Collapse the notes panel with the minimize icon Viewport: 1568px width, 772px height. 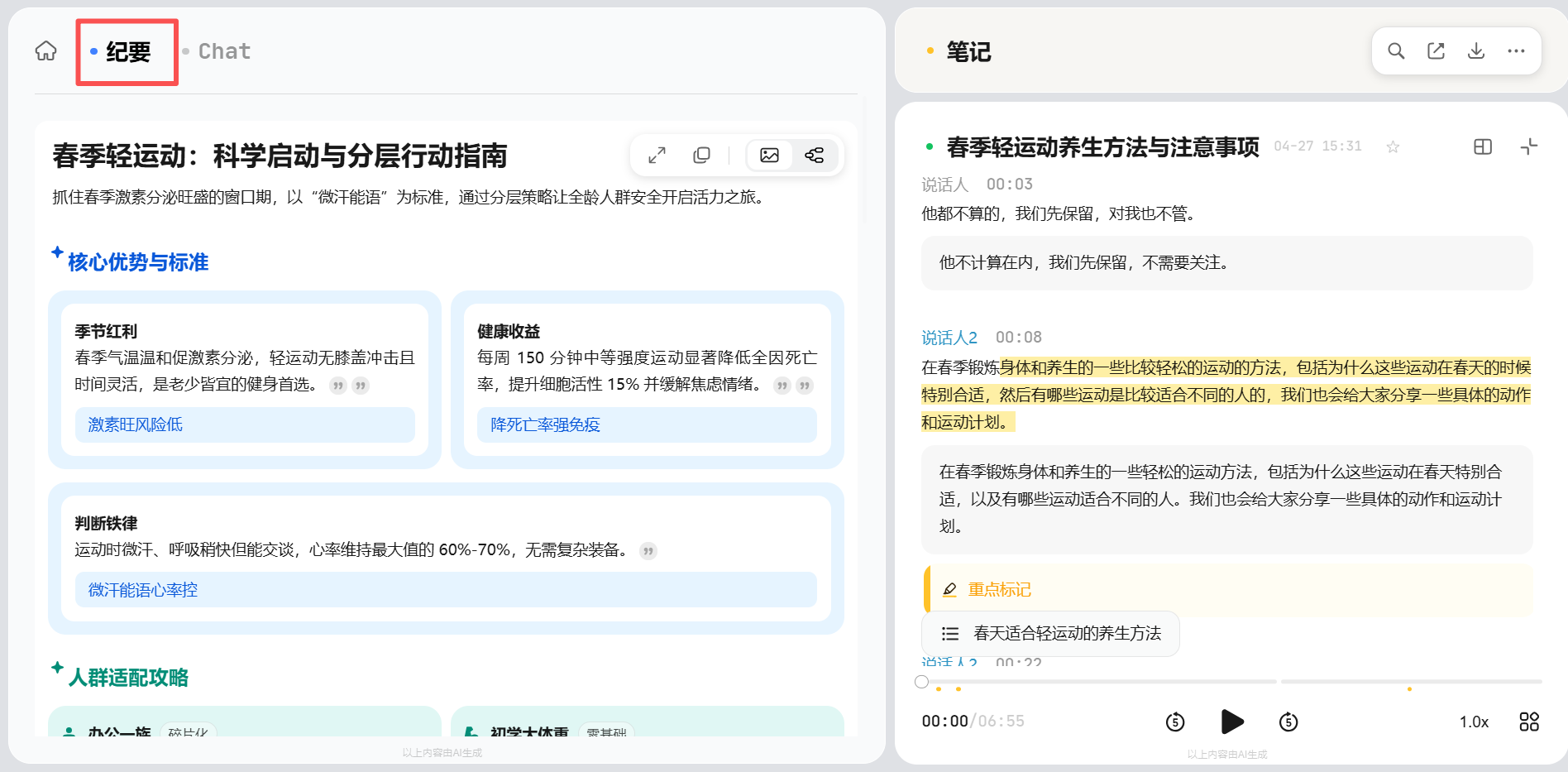(x=1529, y=146)
